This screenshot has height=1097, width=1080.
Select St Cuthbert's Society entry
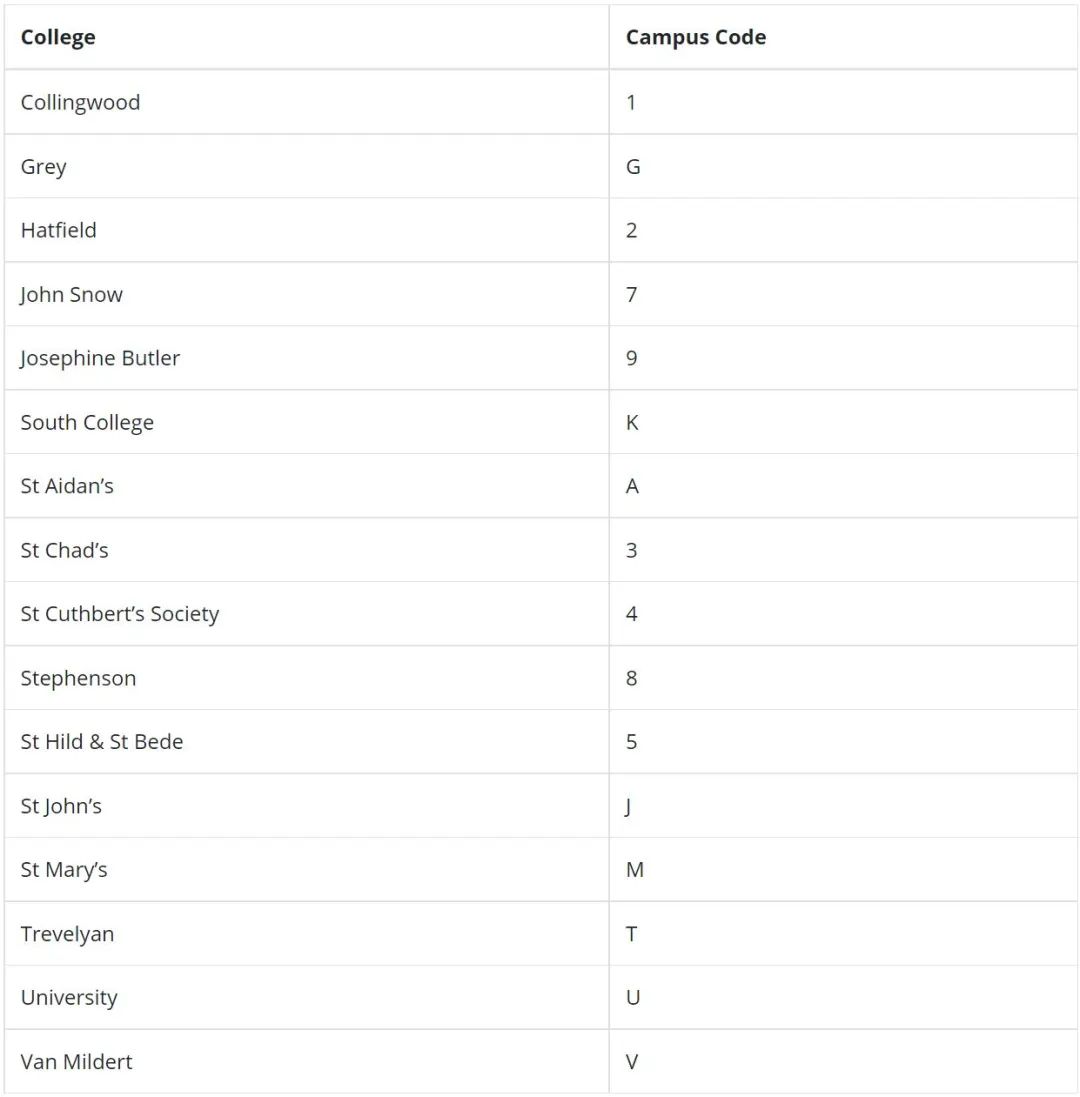[120, 614]
